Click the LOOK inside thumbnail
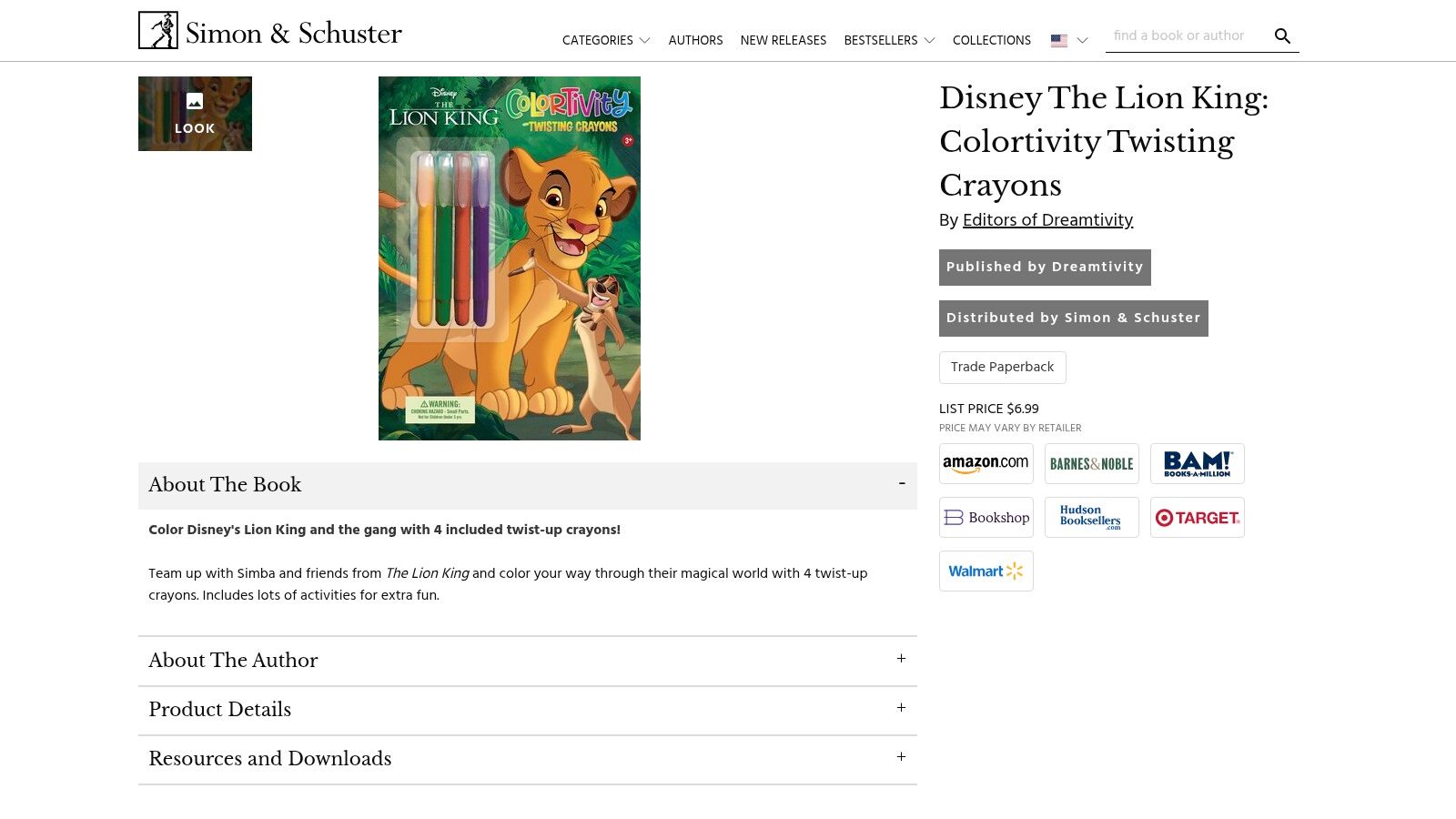 pos(195,113)
